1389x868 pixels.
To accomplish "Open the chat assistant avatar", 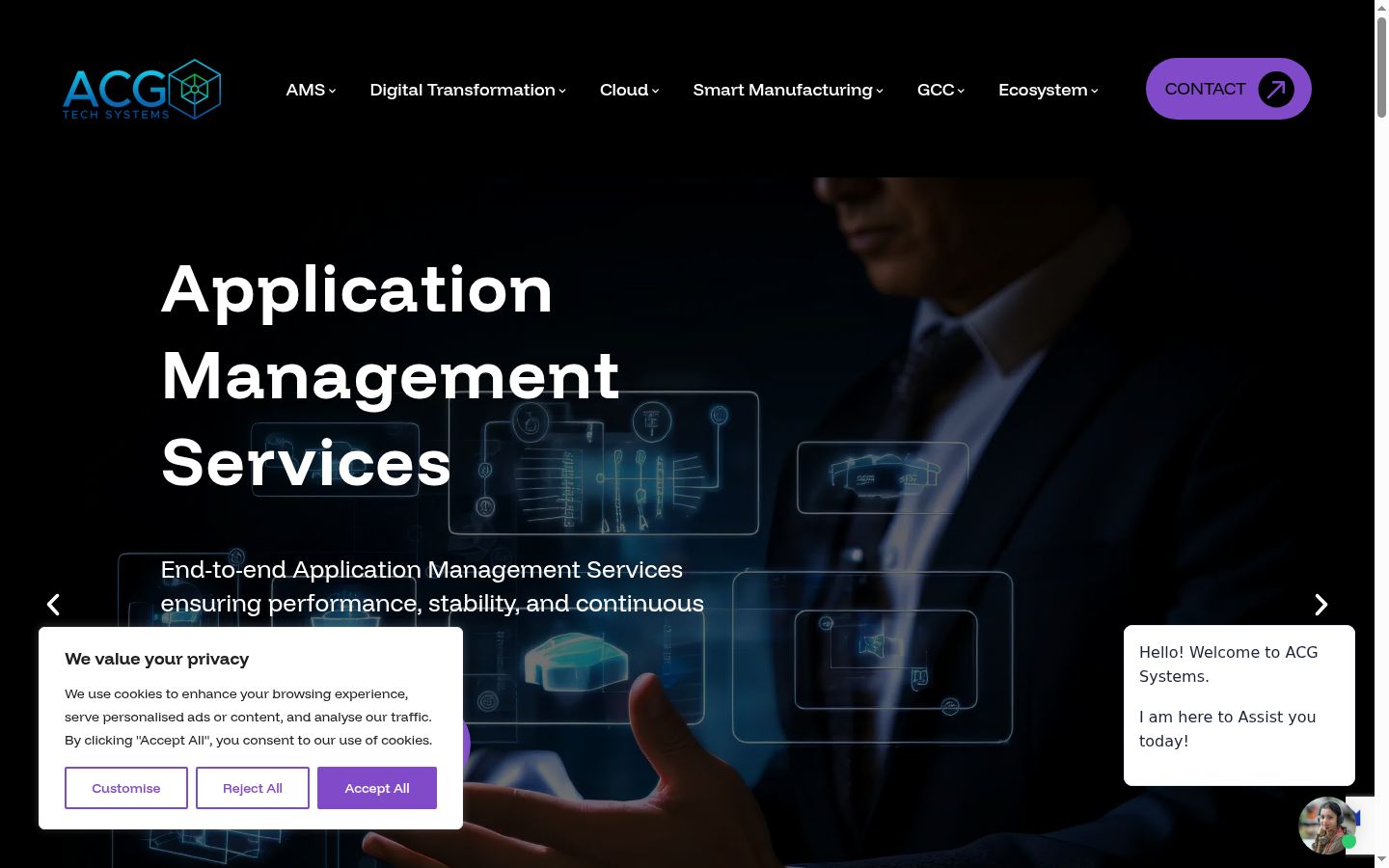I will coord(1327,826).
